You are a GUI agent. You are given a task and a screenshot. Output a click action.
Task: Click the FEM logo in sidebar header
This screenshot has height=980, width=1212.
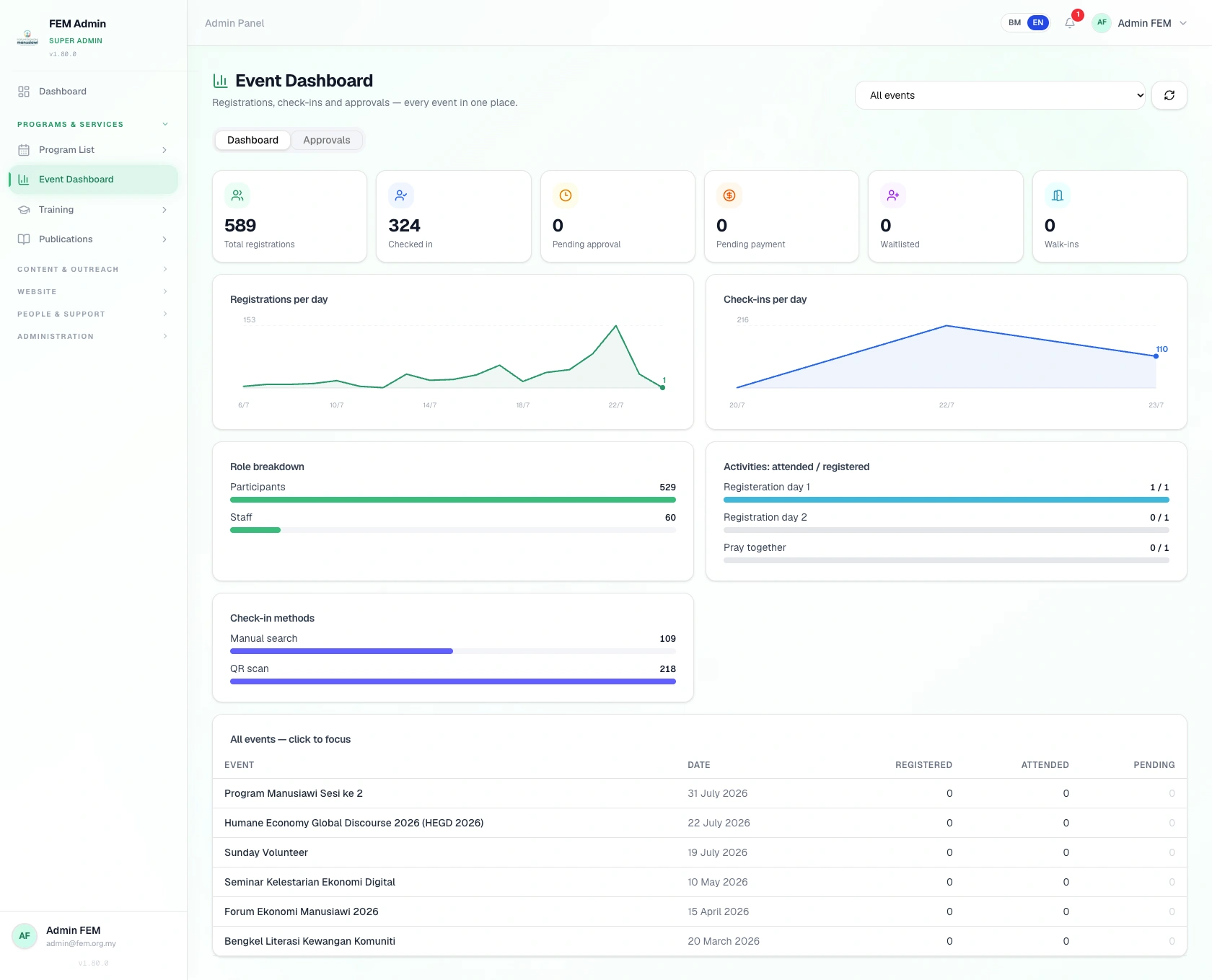click(27, 37)
